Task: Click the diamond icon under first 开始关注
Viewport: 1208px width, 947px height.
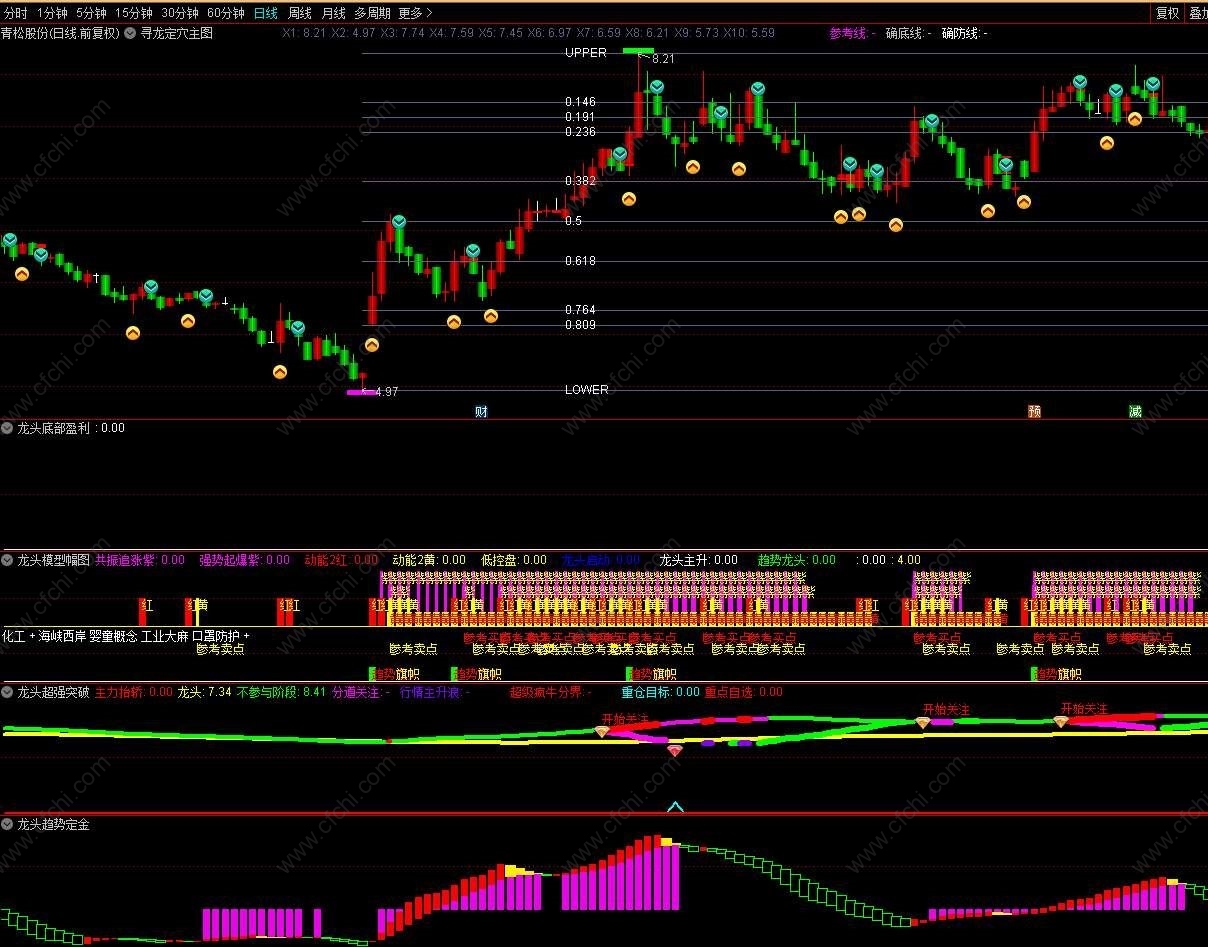Action: point(601,732)
